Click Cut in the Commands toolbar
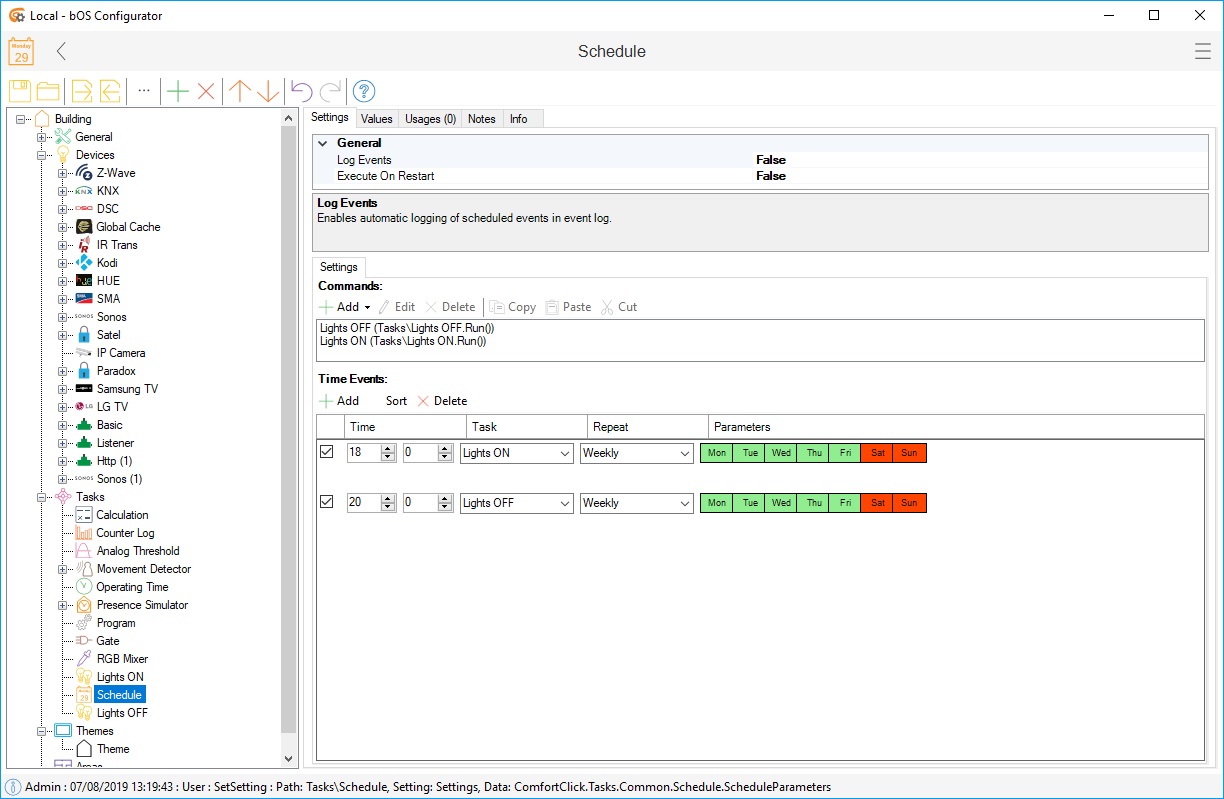 pyautogui.click(x=619, y=307)
